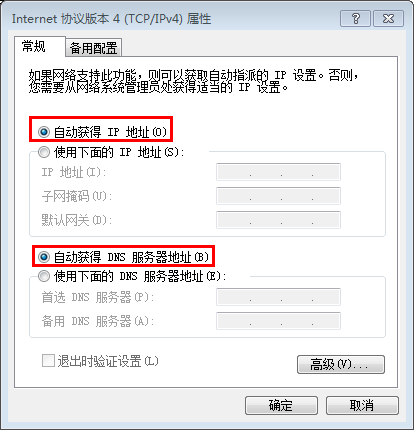The image size is (414, 430).
Task: Click the dialog title bar text
Action: 112,19
